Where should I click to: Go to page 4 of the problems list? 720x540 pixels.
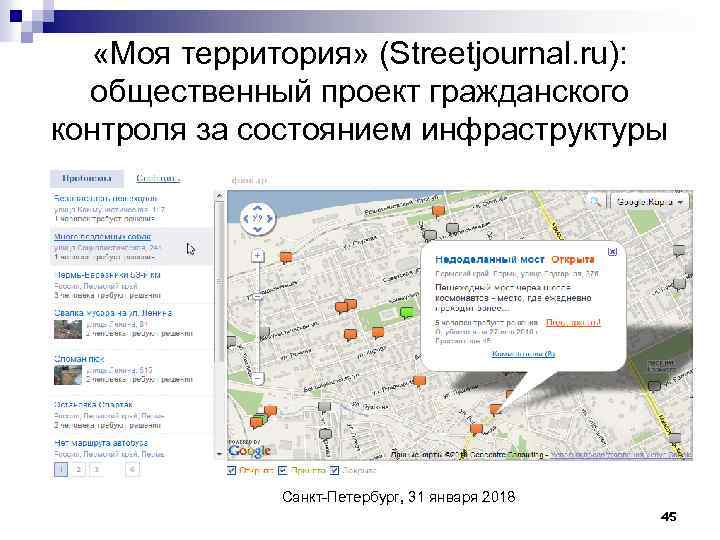(132, 469)
